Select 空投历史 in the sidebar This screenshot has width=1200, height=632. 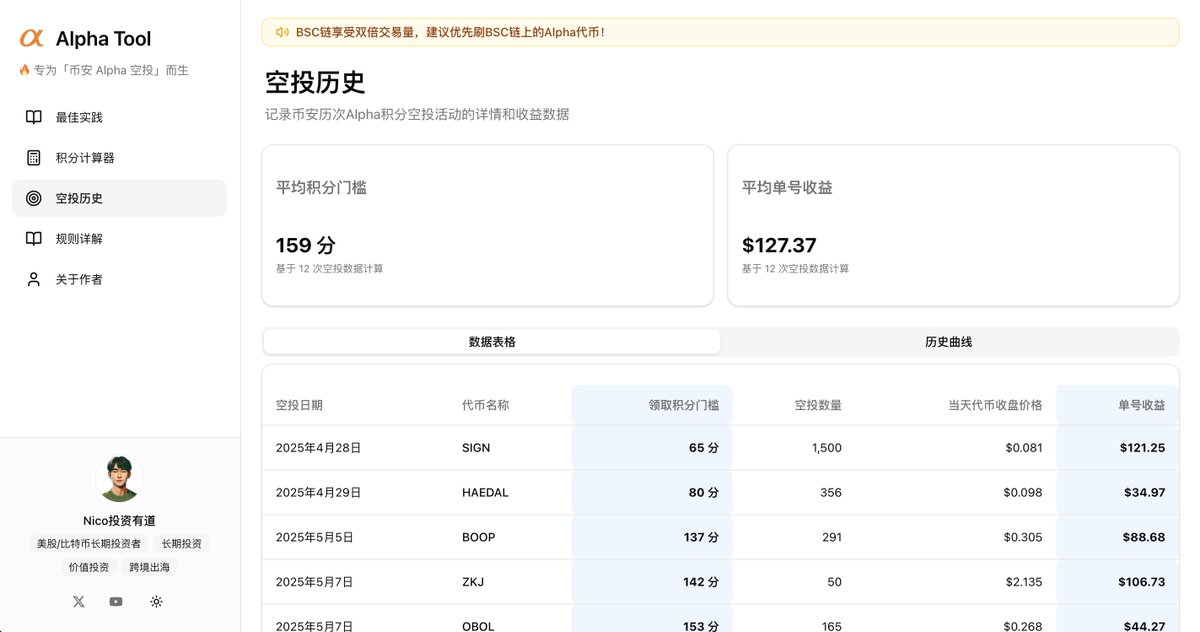click(x=119, y=198)
